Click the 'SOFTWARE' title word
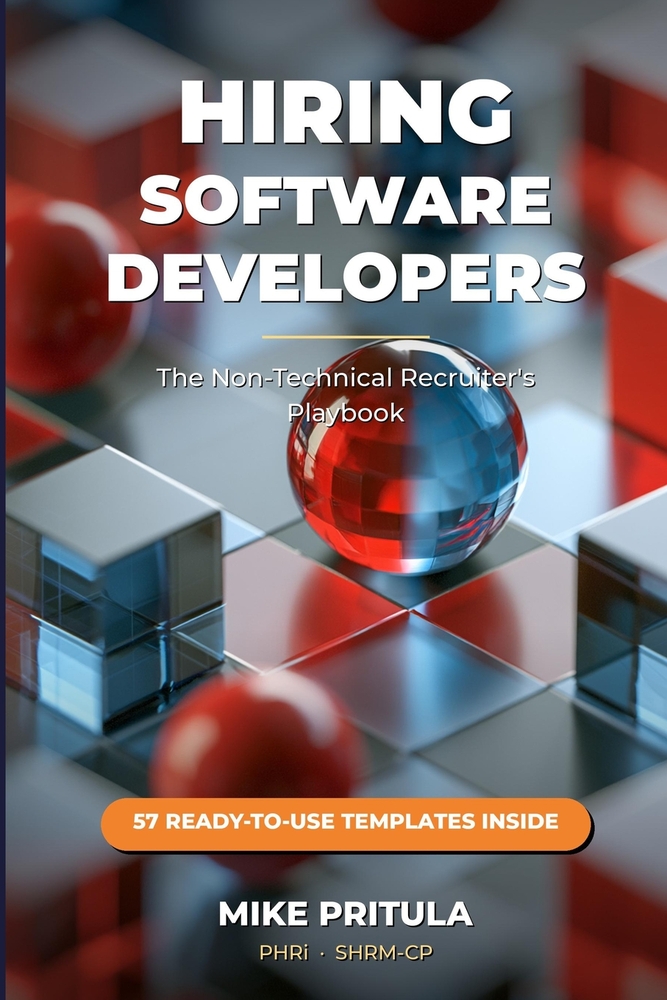667x1000 pixels. click(x=346, y=200)
